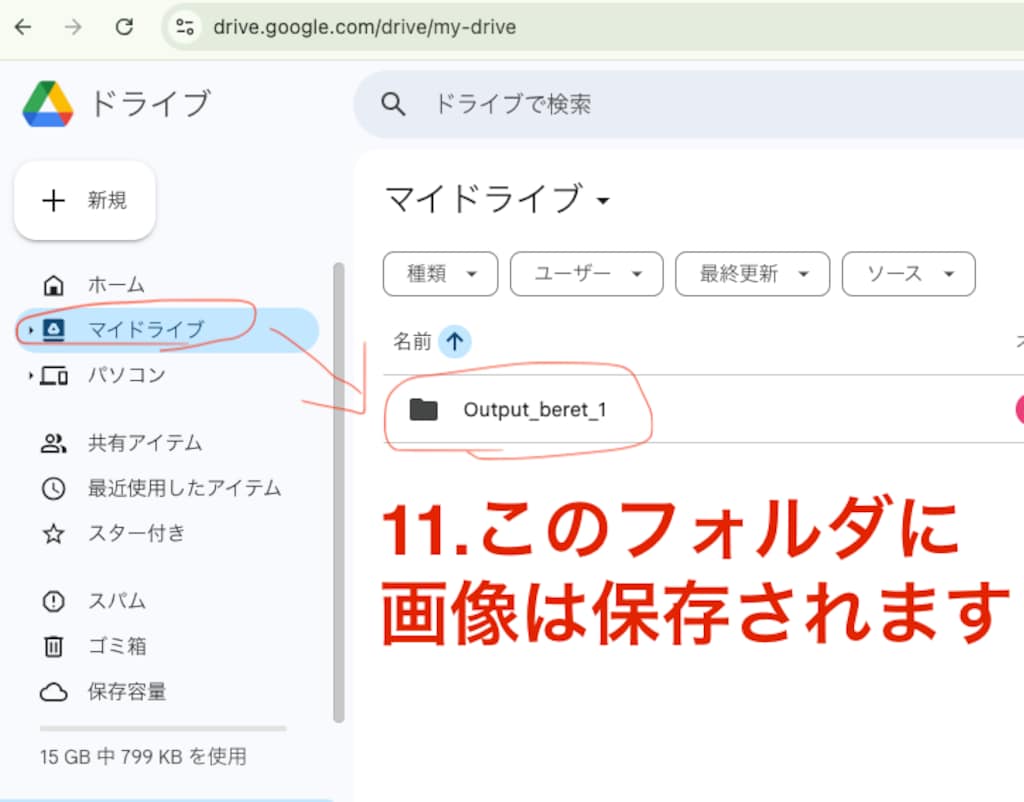
Task: Open the 種類 filter dropdown
Action: click(x=440, y=274)
